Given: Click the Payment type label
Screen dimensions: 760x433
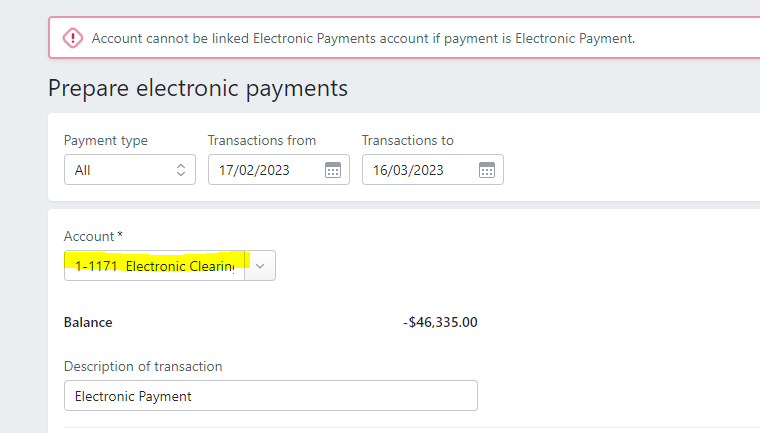Looking at the screenshot, I should pyautogui.click(x=106, y=140).
